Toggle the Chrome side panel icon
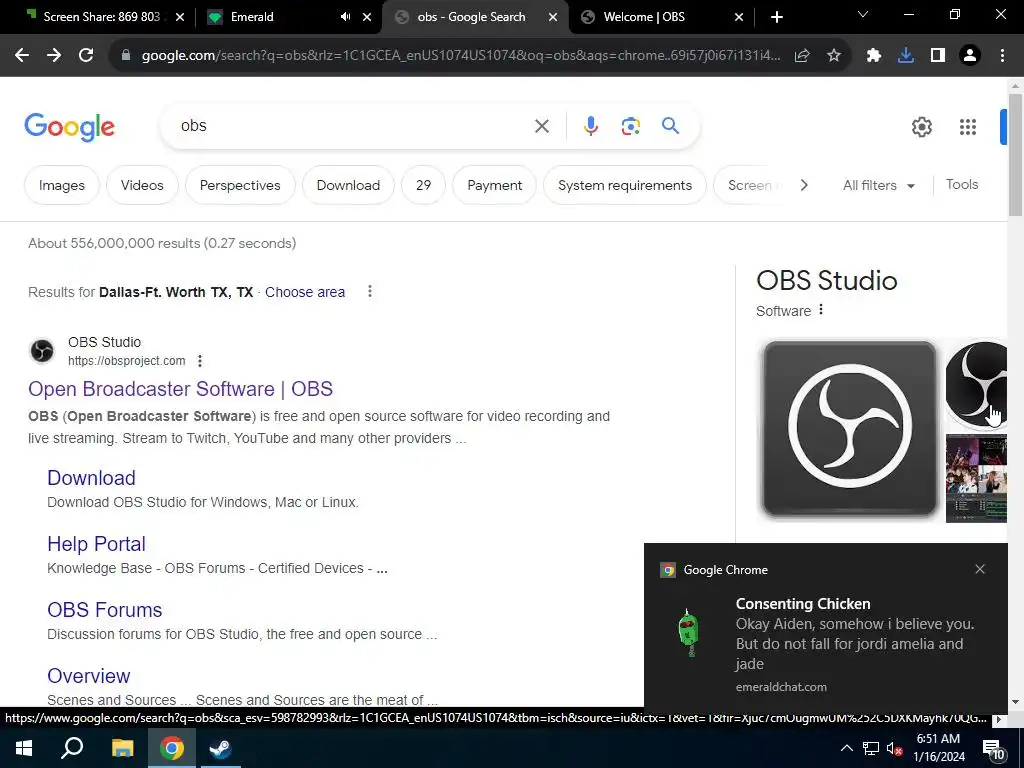The width and height of the screenshot is (1024, 768). (938, 56)
